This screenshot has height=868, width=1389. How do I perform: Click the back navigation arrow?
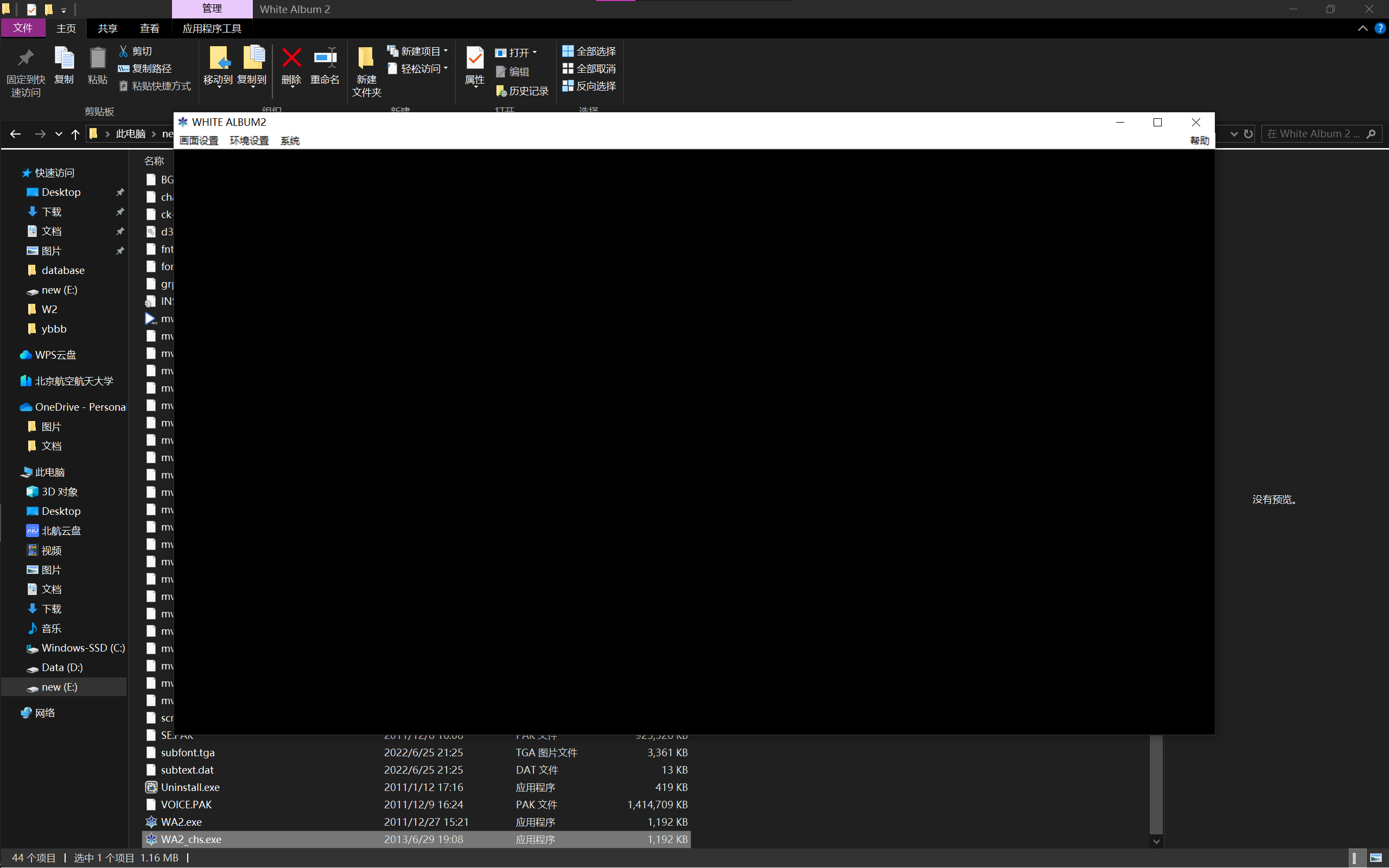point(16,134)
